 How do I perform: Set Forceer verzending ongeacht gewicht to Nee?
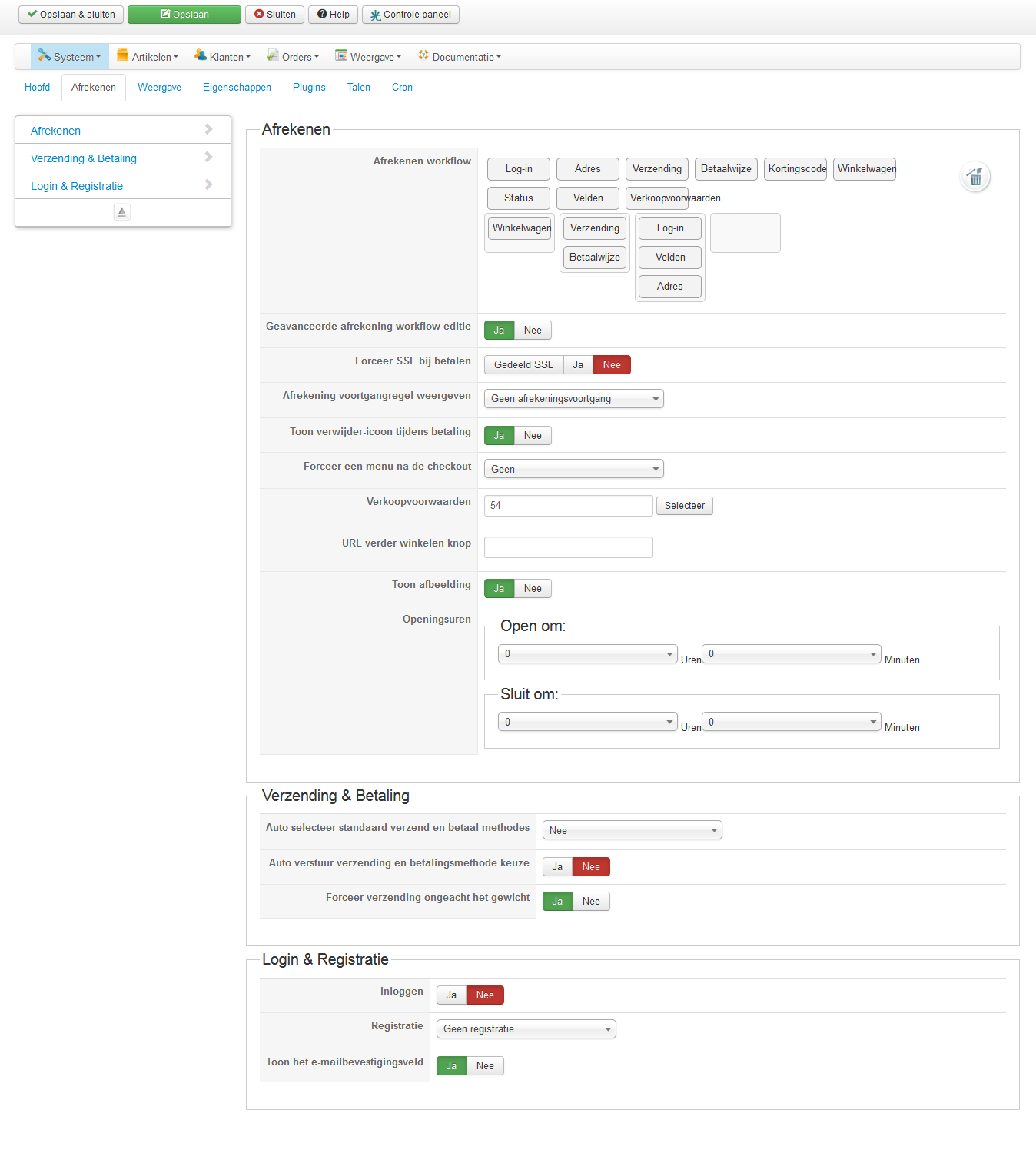pyautogui.click(x=591, y=902)
